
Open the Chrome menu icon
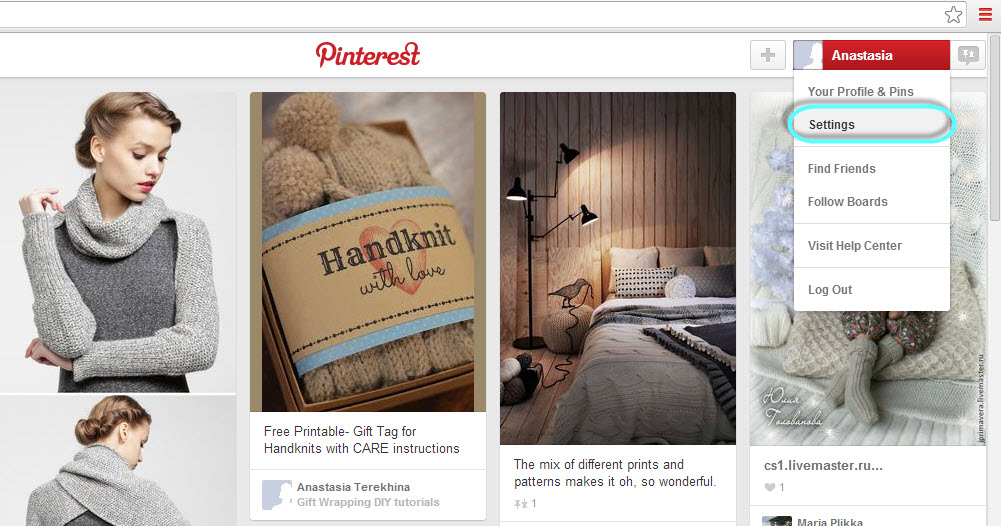(x=985, y=14)
